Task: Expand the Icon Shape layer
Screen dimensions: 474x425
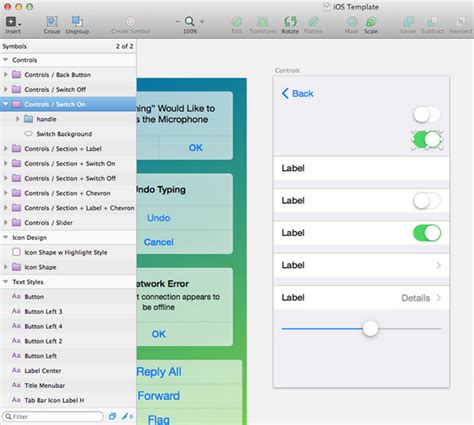Action: pos(5,267)
